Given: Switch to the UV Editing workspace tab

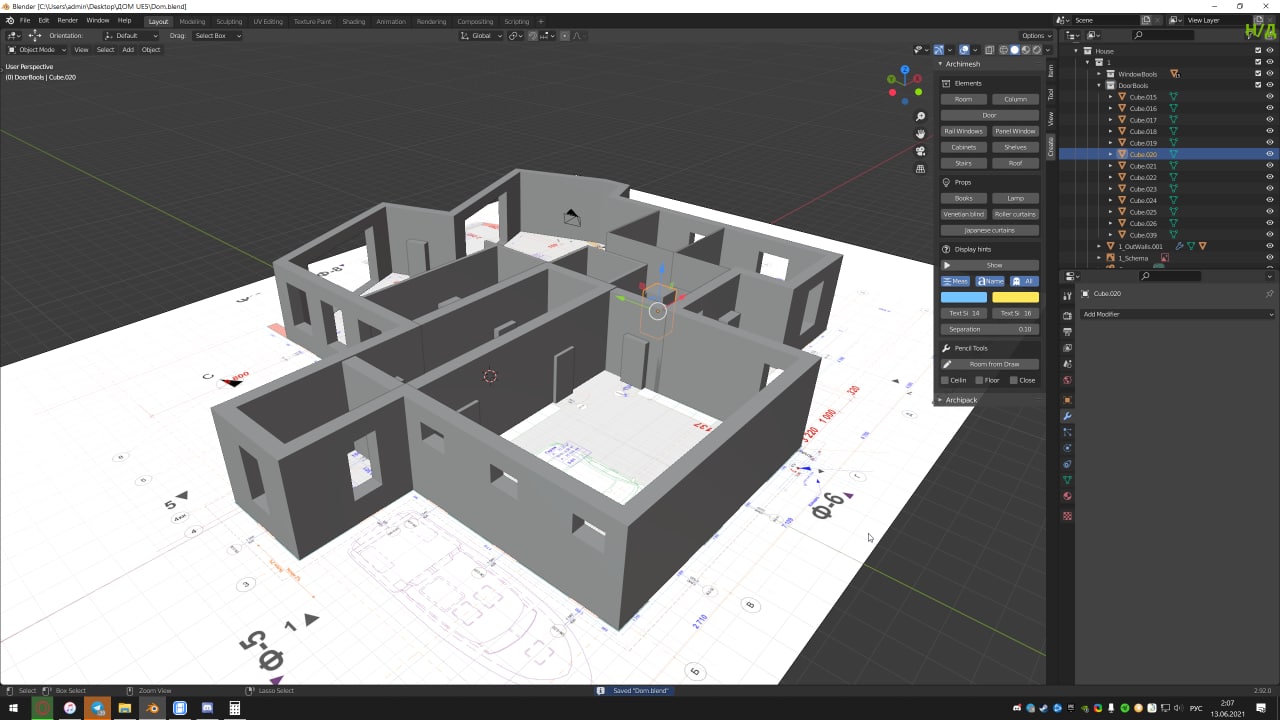Looking at the screenshot, I should (267, 21).
